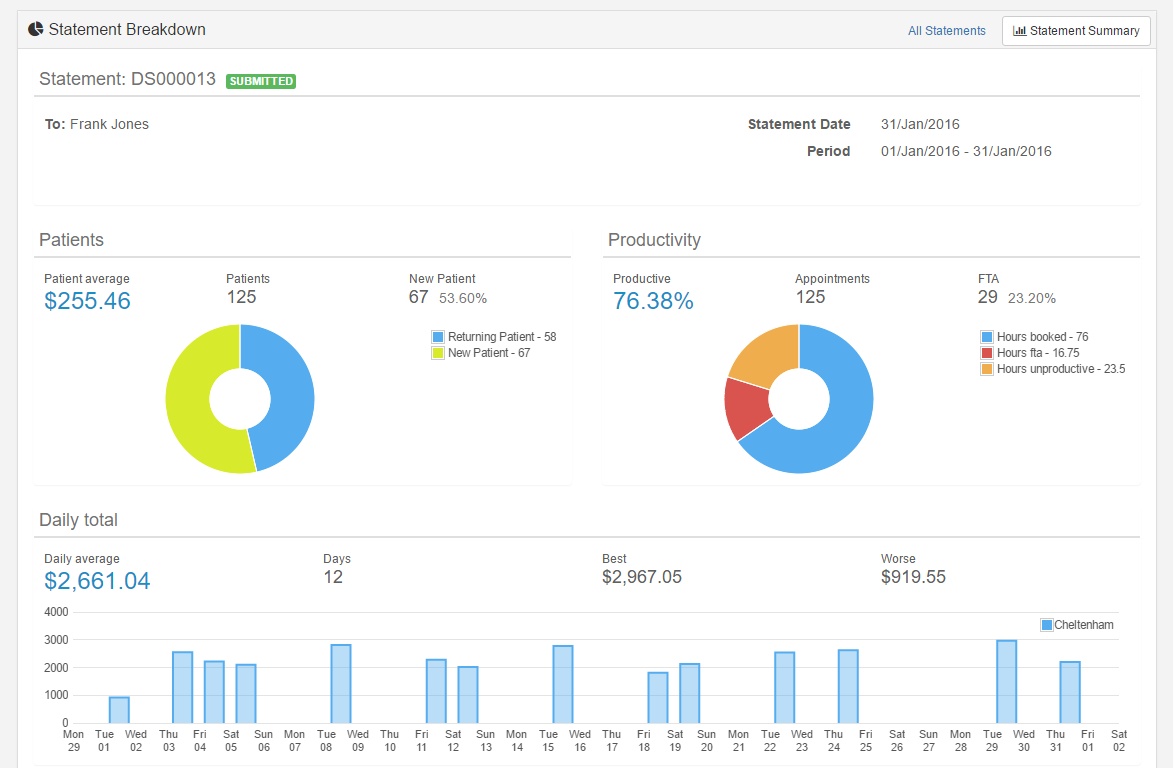Go to All Statements link
Viewport: 1174px width, 769px height.
(946, 31)
